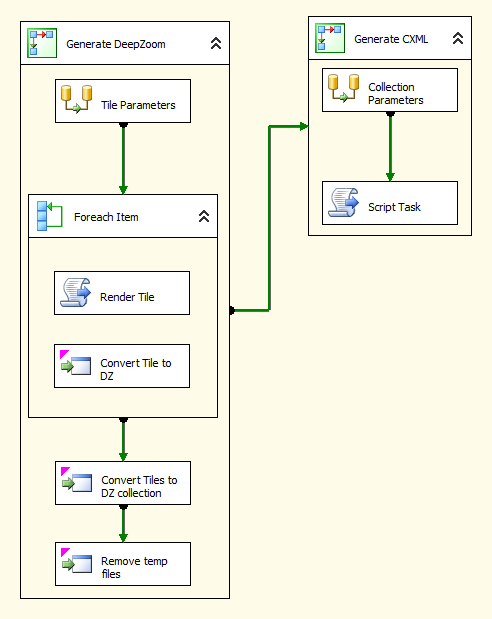
Task: Click the Convert Tiles to DZ collection icon
Action: pyautogui.click(x=77, y=480)
